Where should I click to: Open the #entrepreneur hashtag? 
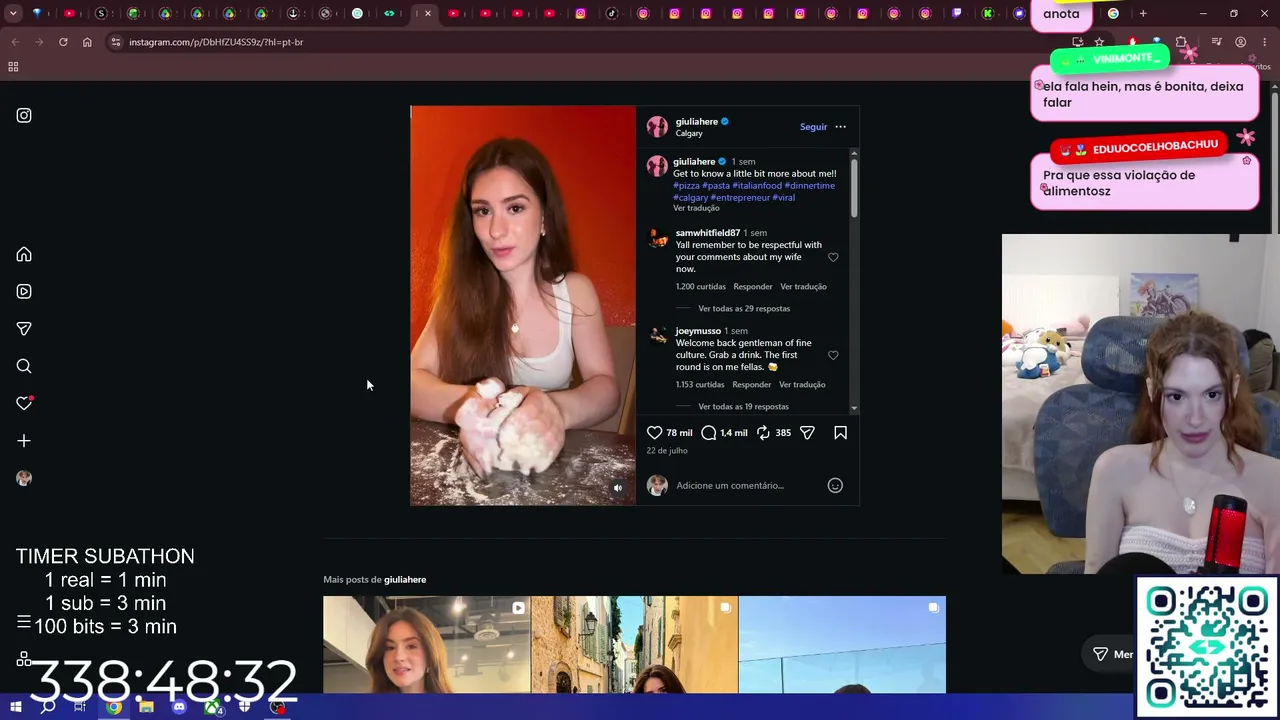click(x=740, y=198)
